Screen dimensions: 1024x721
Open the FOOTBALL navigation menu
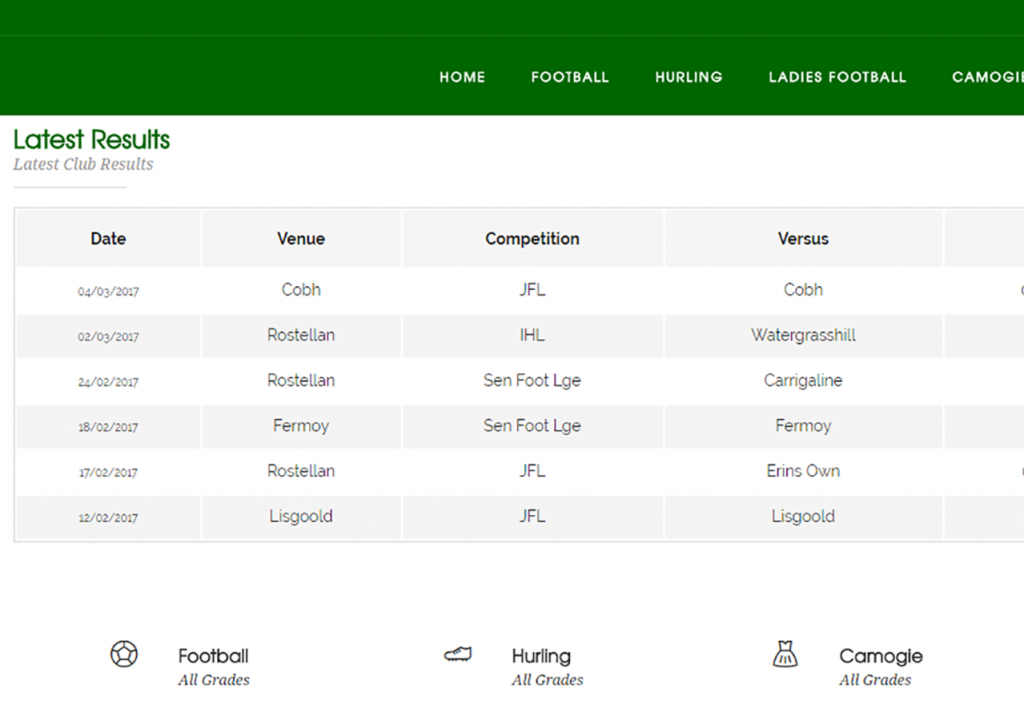click(x=570, y=77)
